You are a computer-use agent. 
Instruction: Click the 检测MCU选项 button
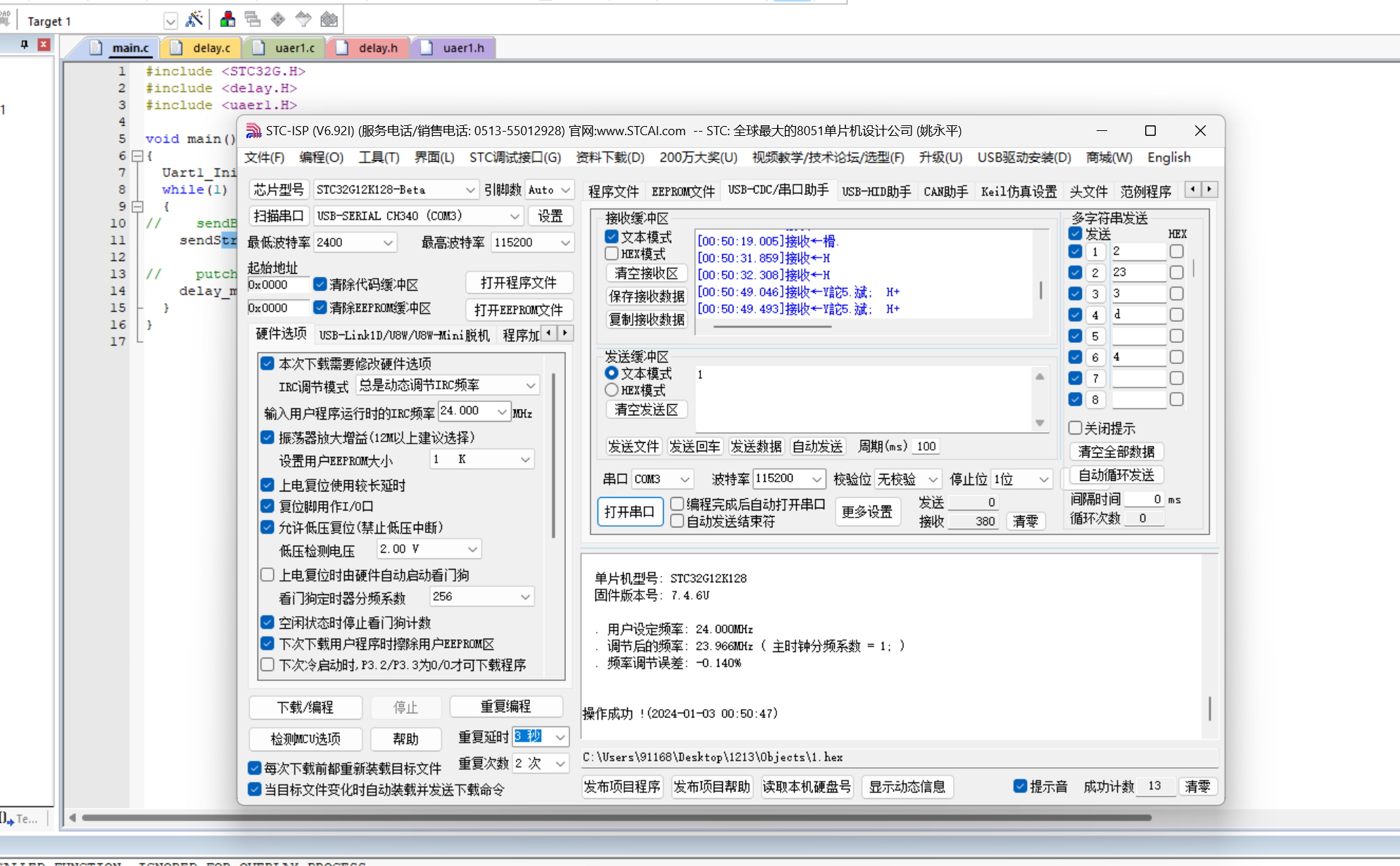tap(305, 739)
